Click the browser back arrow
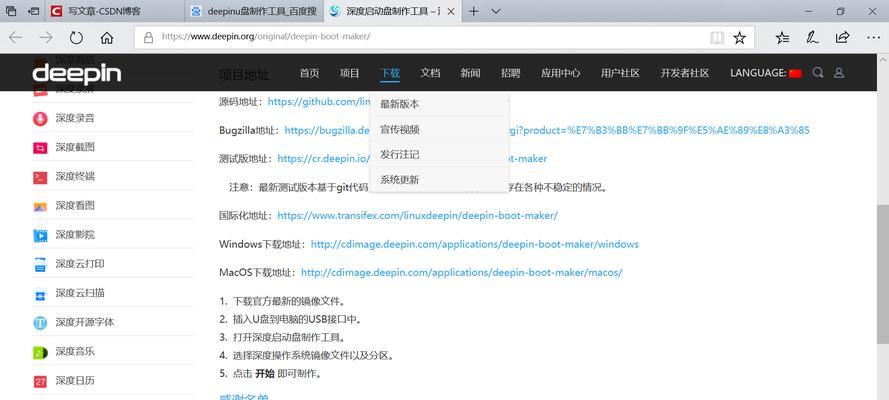889x400 pixels. [x=15, y=37]
